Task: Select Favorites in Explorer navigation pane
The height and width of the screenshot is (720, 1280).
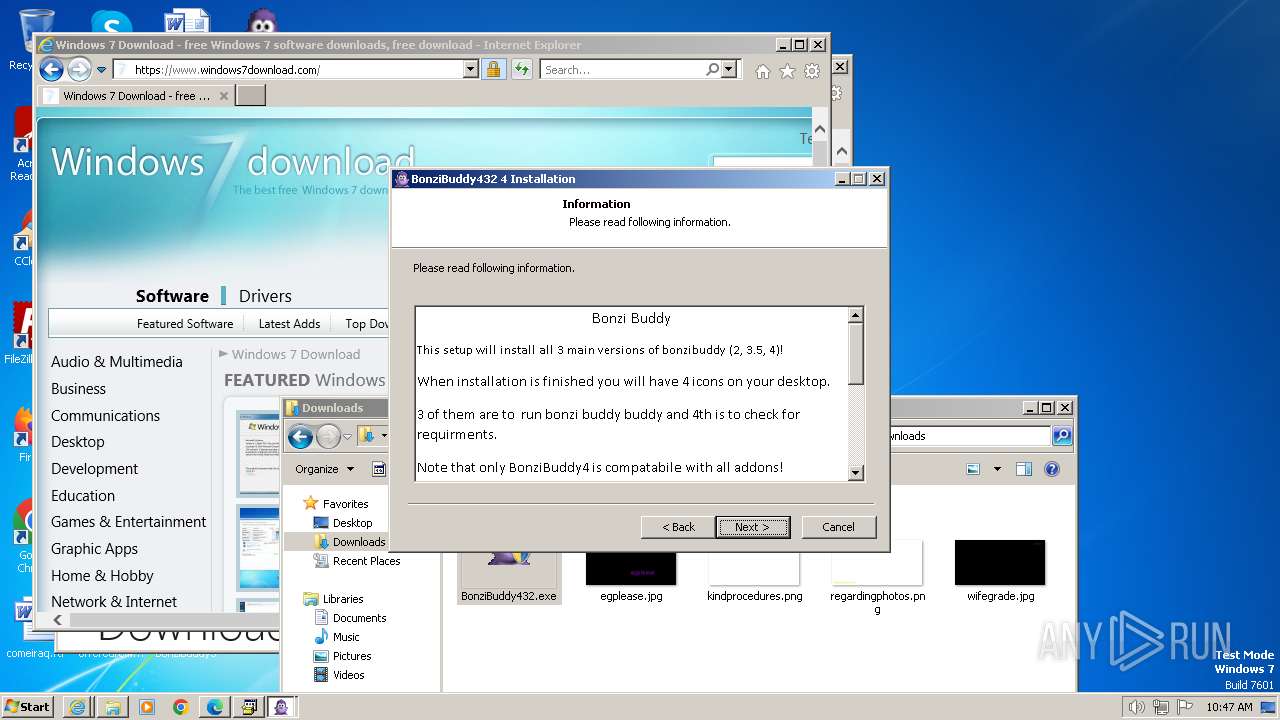Action: 345,504
